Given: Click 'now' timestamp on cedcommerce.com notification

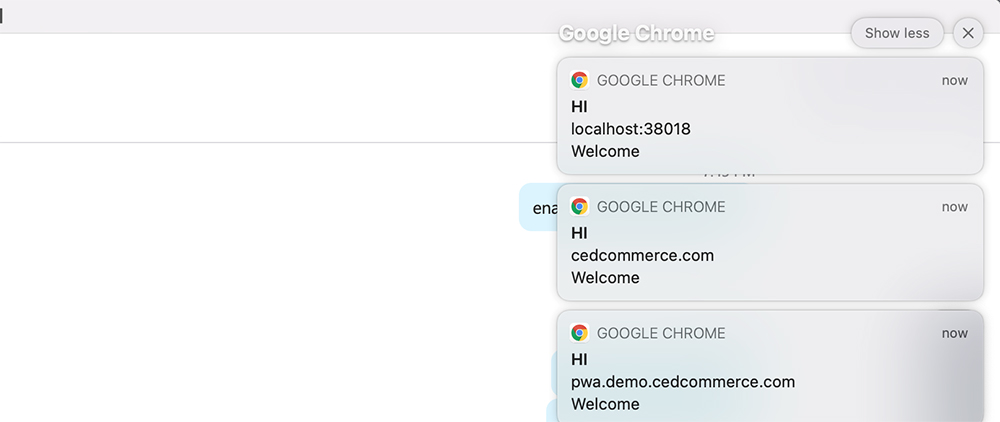Looking at the screenshot, I should [x=955, y=207].
